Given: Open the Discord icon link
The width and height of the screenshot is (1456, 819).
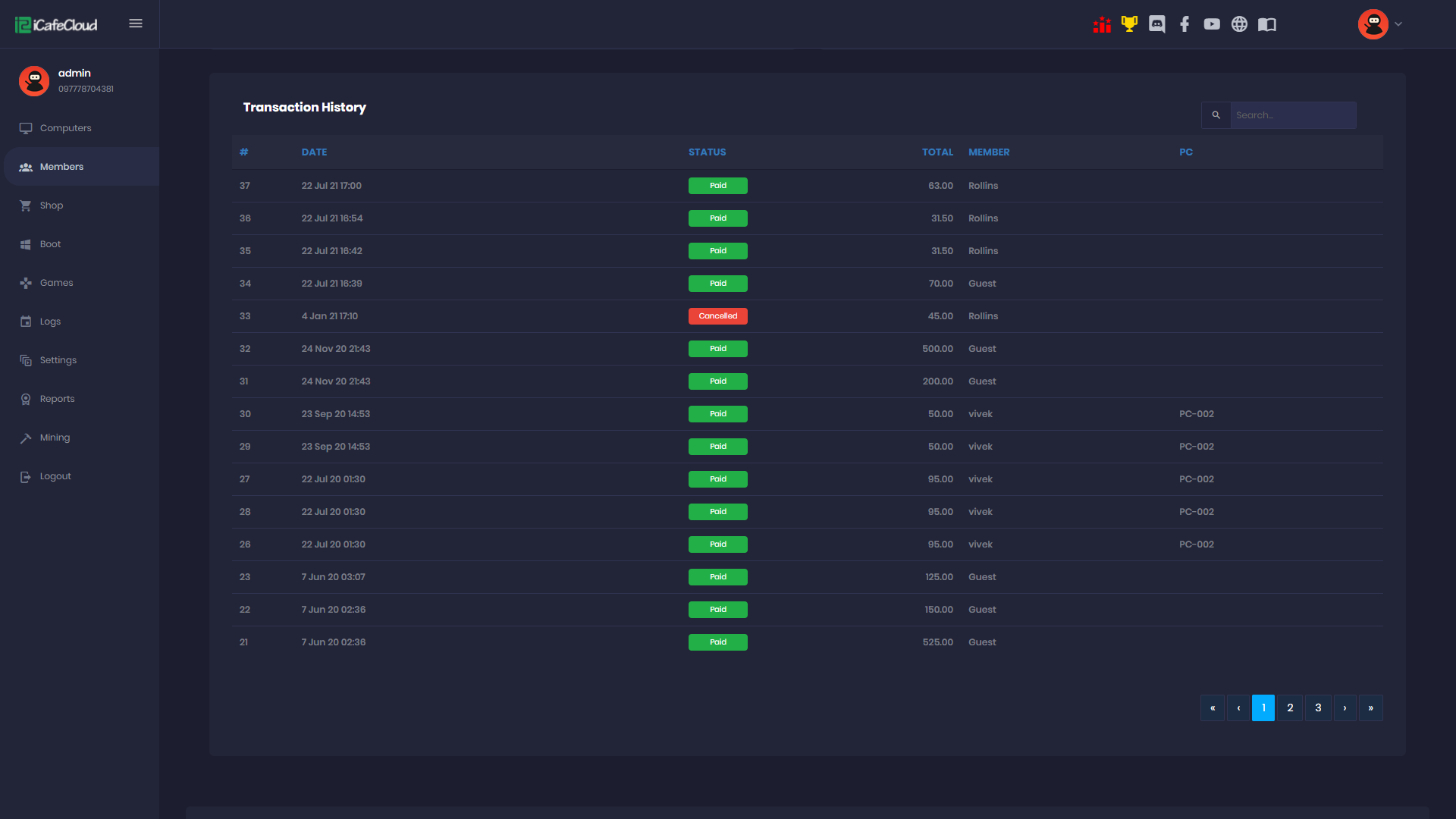Looking at the screenshot, I should click(1156, 24).
